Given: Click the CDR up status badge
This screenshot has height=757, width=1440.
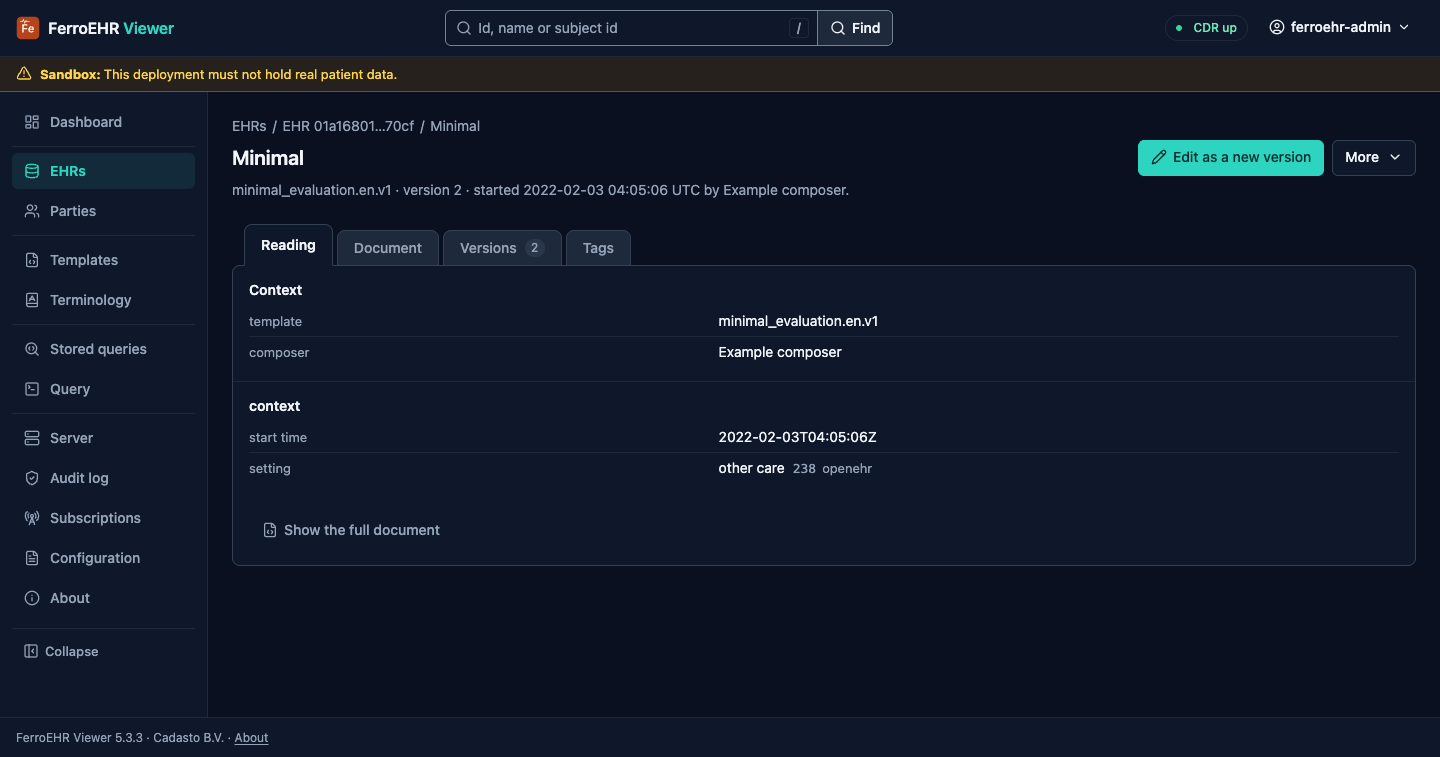Looking at the screenshot, I should coord(1206,28).
